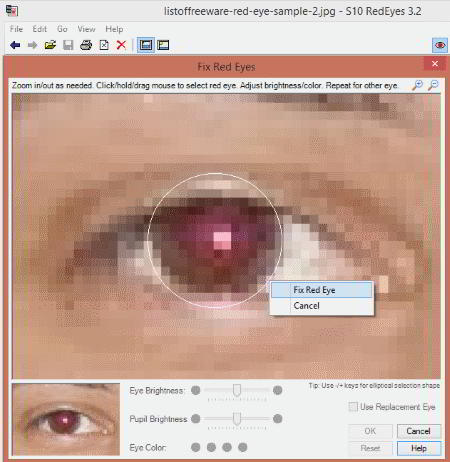The width and height of the screenshot is (450, 462).
Task: Select the fourth Eye Color dot
Action: (243, 447)
